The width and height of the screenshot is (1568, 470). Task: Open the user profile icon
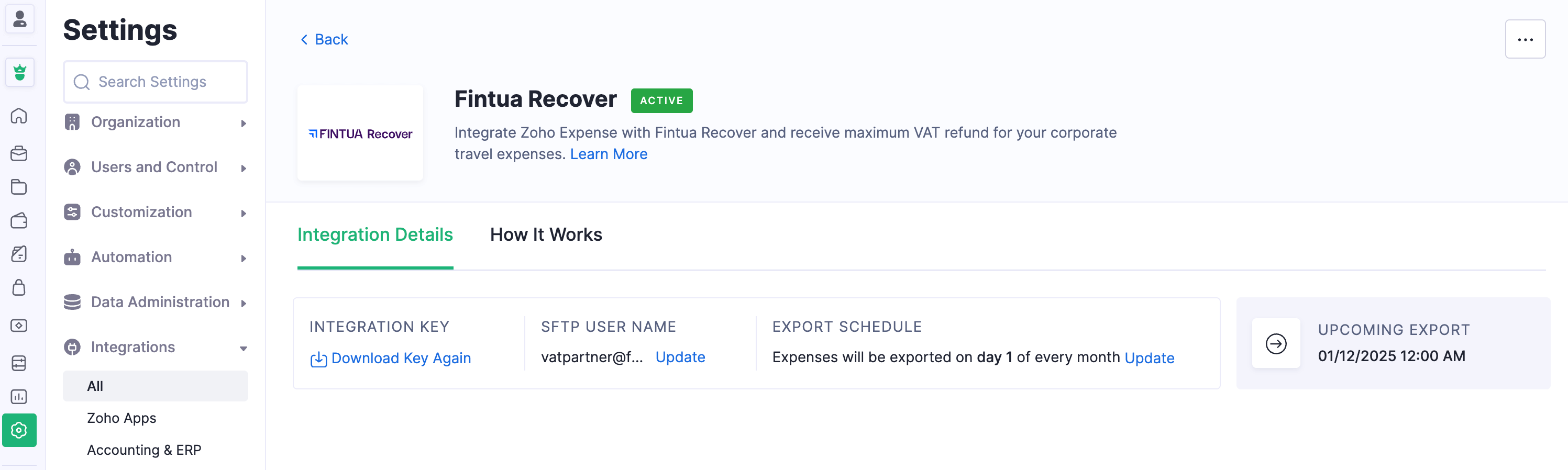click(19, 19)
